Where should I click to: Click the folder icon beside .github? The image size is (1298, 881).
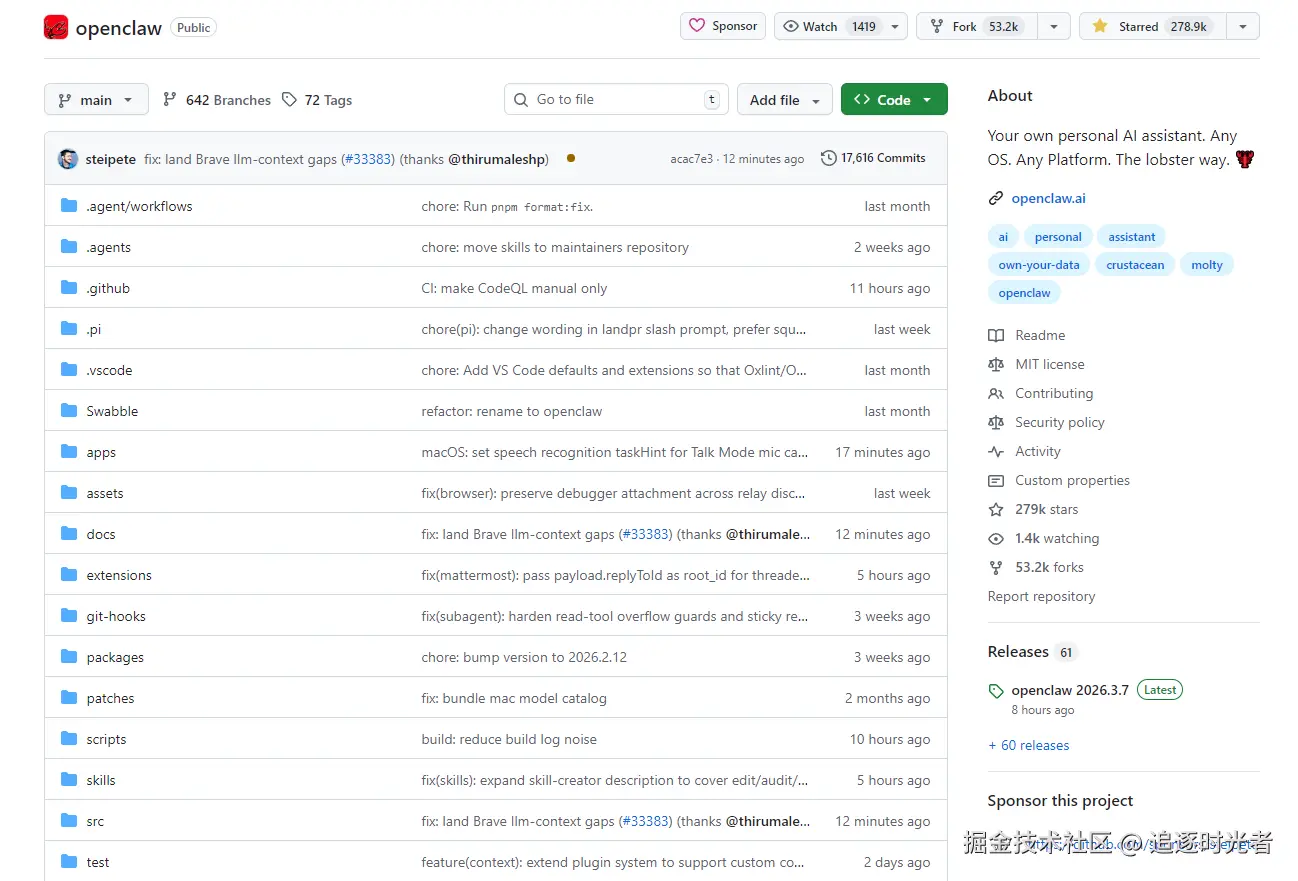point(69,288)
